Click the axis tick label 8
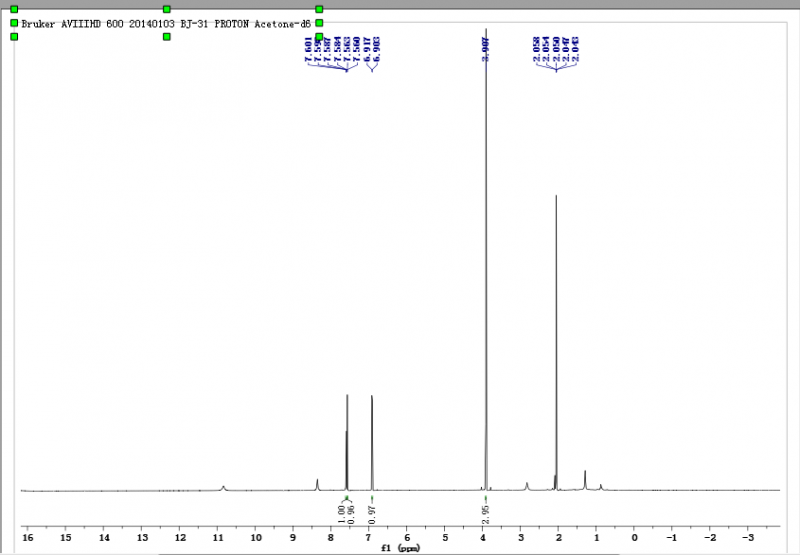This screenshot has width=800, height=555. pos(331,537)
